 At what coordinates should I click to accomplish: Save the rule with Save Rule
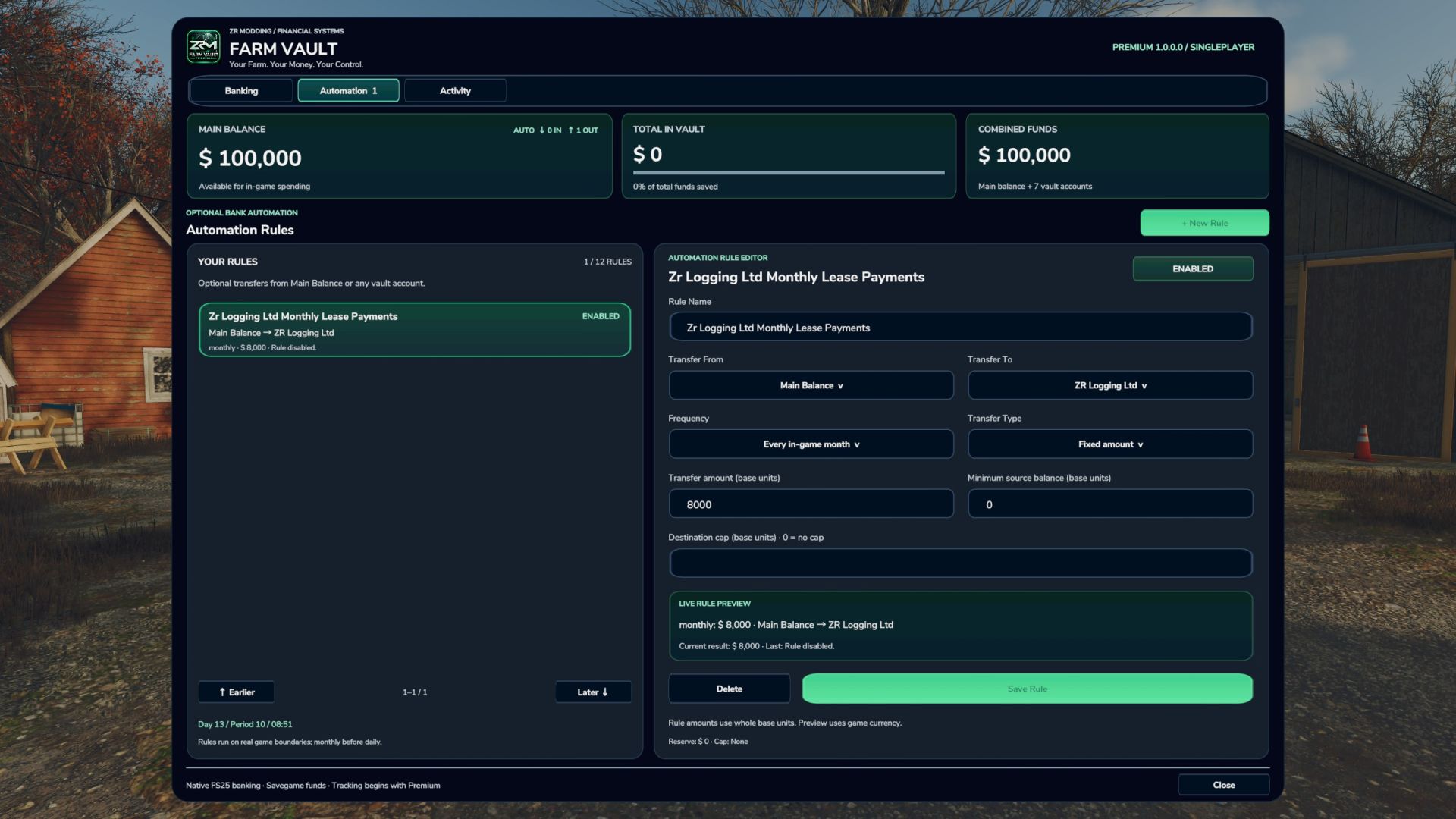1027,689
